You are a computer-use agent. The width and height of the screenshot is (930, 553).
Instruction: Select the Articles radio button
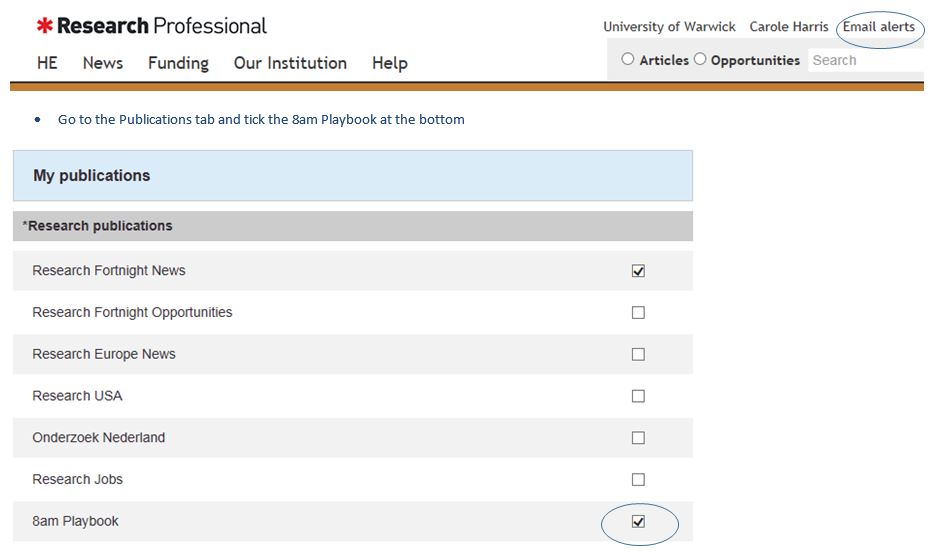pos(628,59)
